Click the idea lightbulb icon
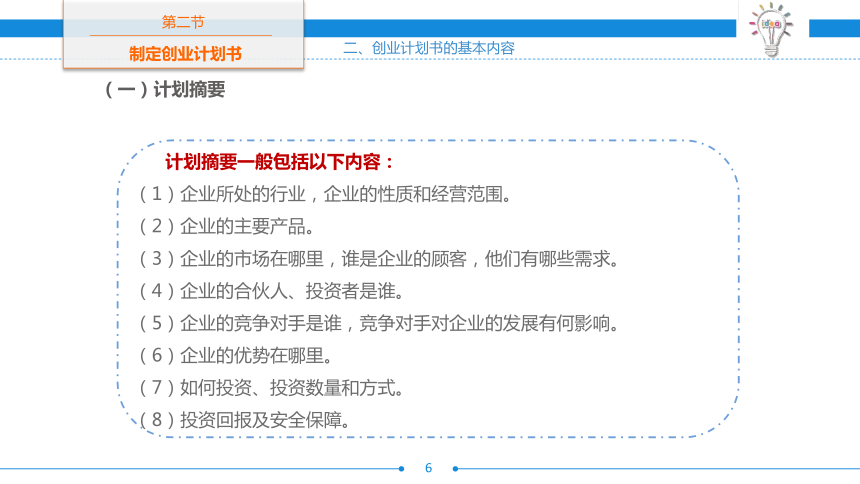860x484 pixels. pos(771,29)
